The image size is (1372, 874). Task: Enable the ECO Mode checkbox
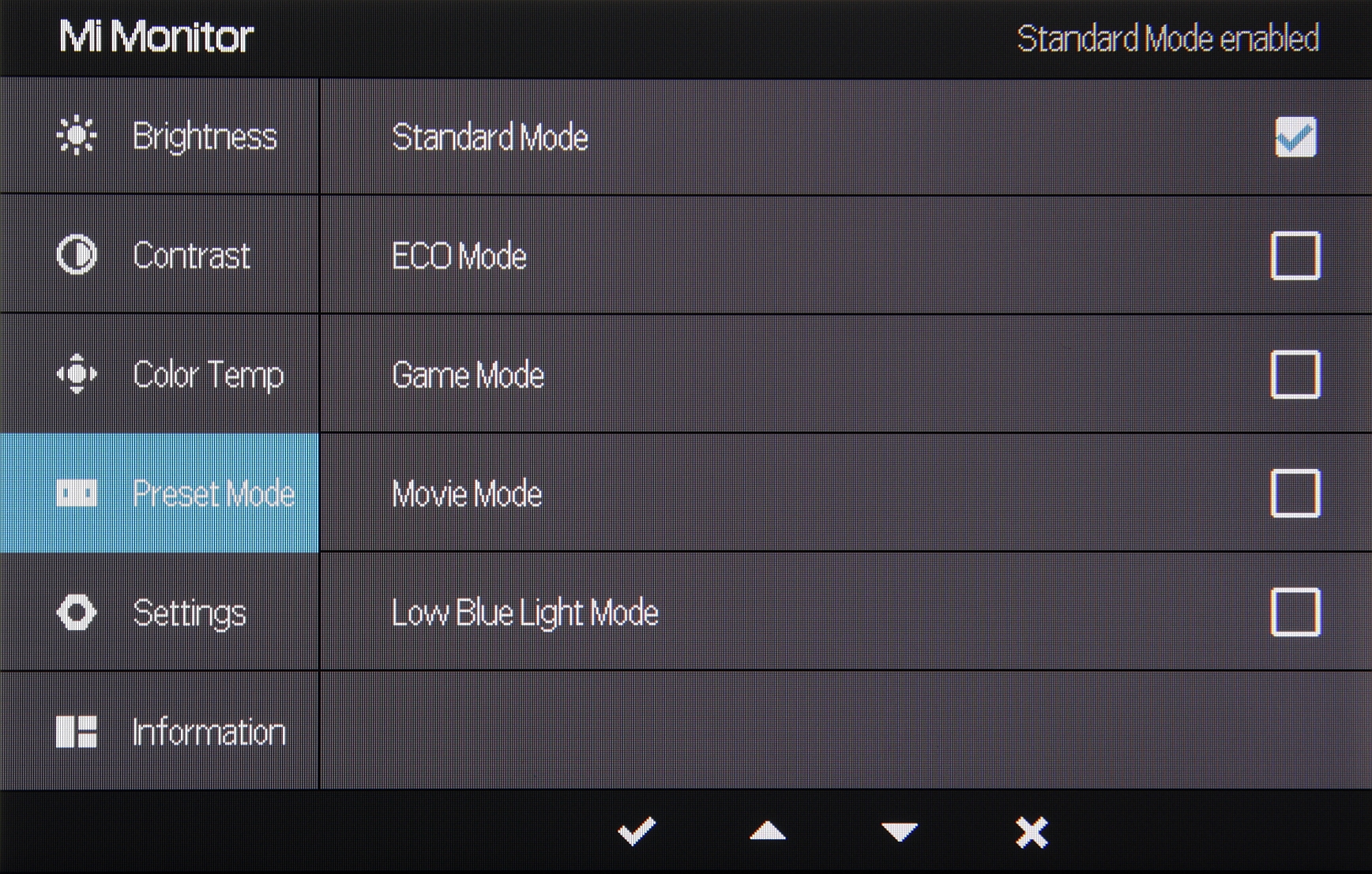coord(1295,256)
